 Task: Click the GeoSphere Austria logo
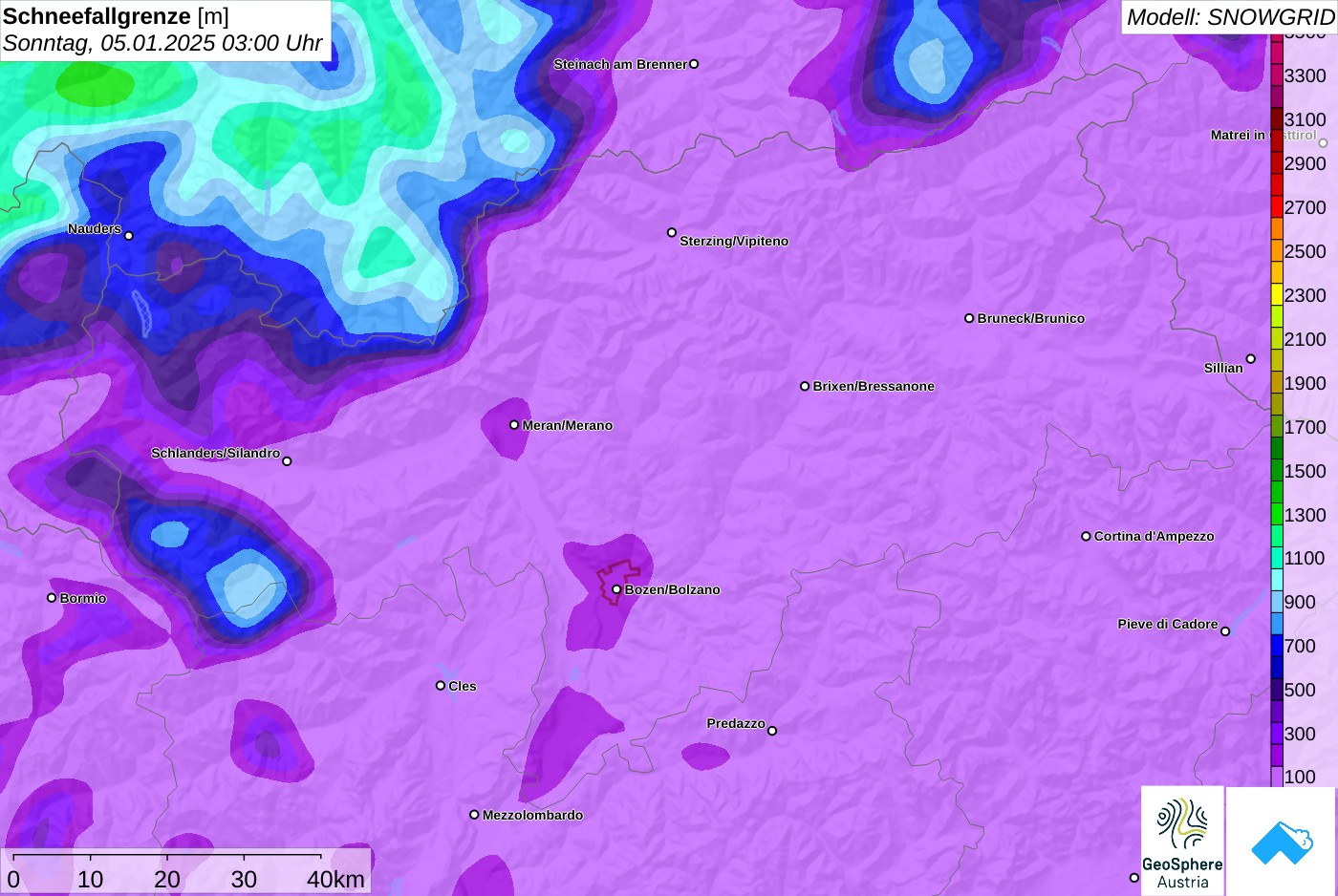coord(1182,842)
